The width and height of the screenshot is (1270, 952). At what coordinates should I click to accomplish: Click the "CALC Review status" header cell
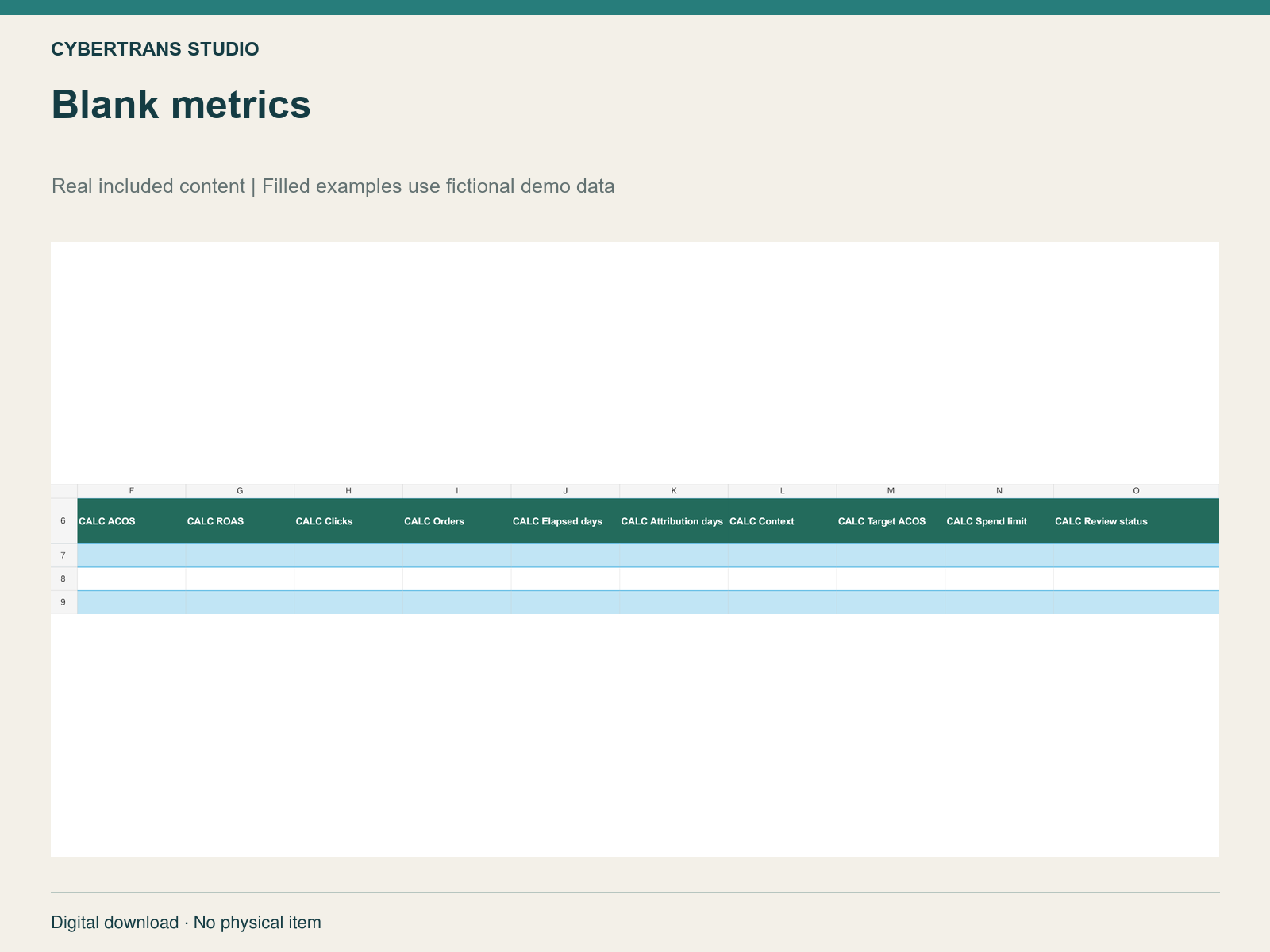[x=1137, y=521]
